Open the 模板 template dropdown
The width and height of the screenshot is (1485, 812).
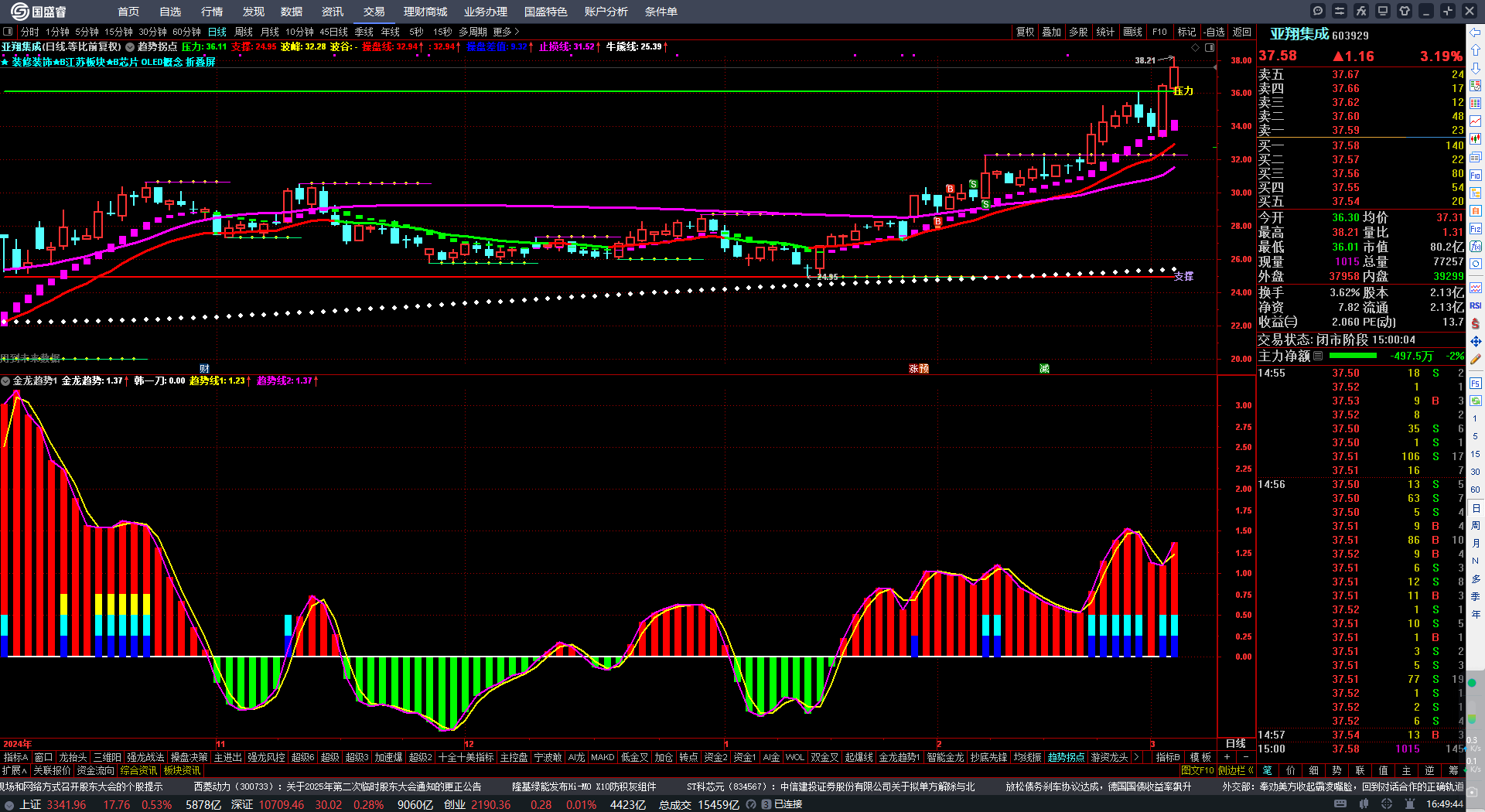1200,757
